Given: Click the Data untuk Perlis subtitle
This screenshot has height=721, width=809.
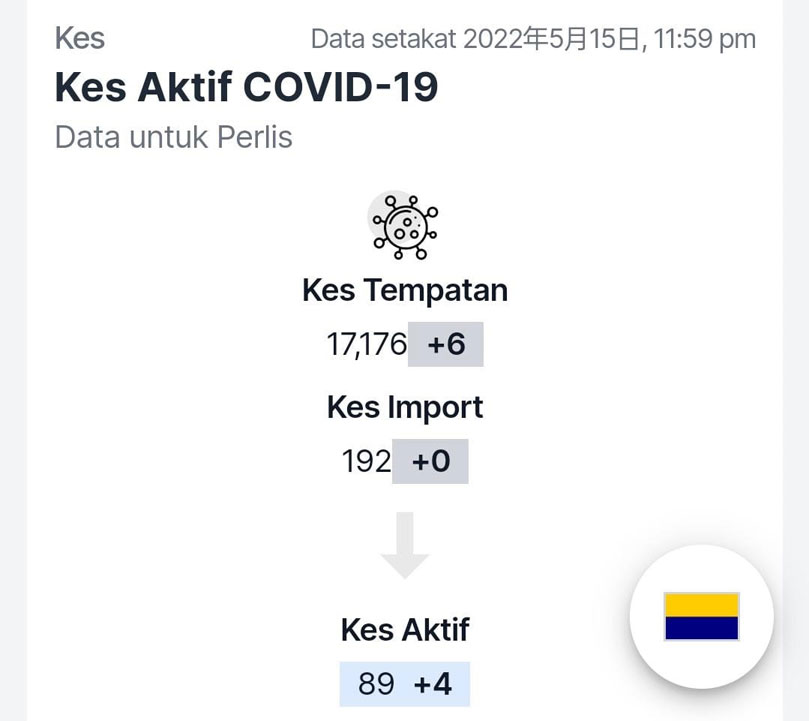Looking at the screenshot, I should pos(174,137).
